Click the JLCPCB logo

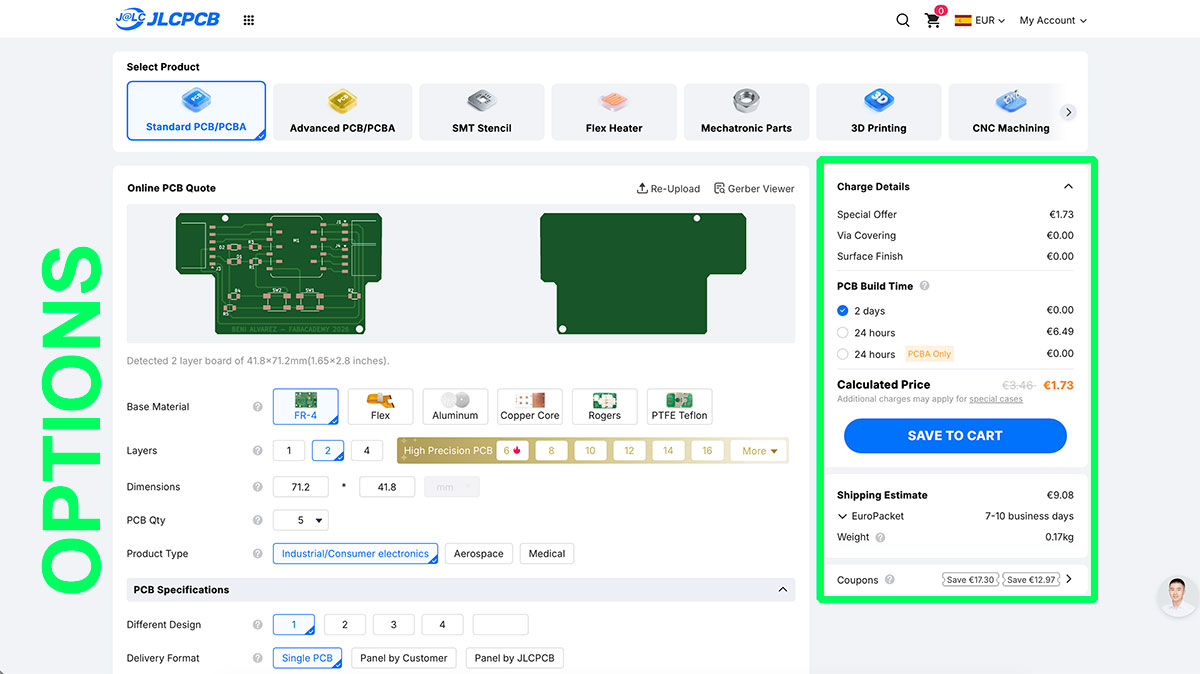click(x=167, y=19)
